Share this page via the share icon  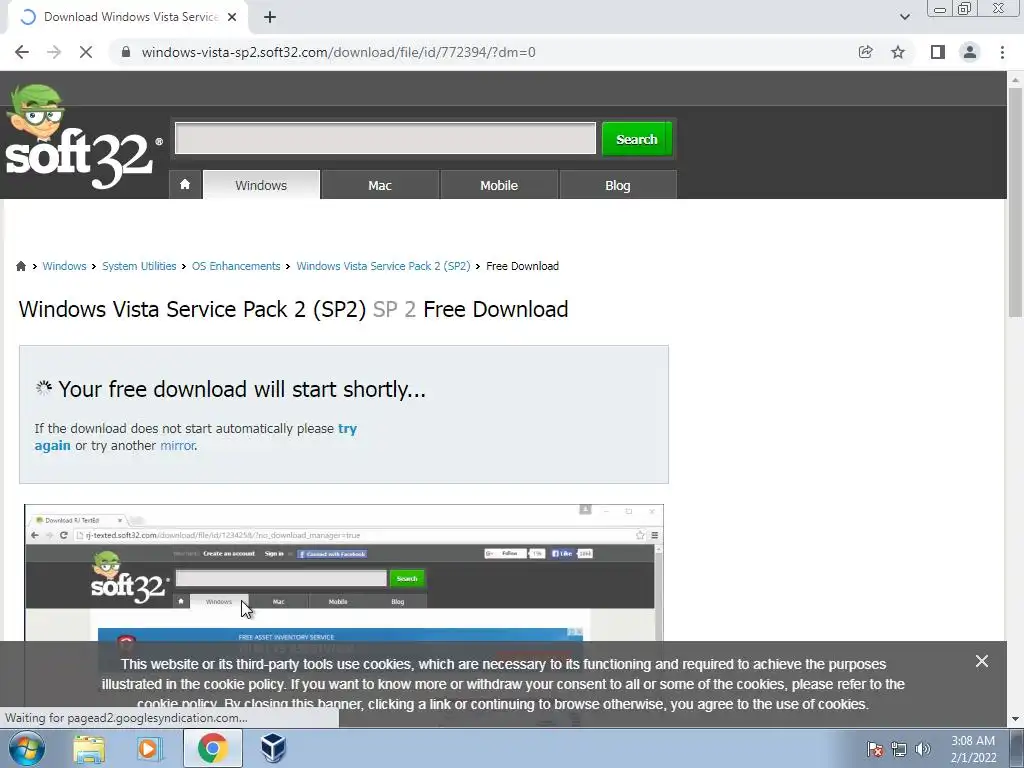pyautogui.click(x=866, y=52)
